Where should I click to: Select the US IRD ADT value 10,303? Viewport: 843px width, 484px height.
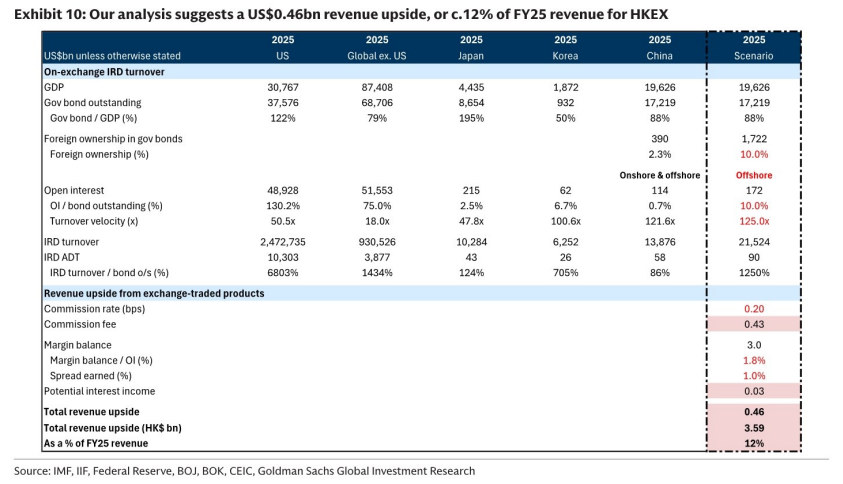click(283, 258)
